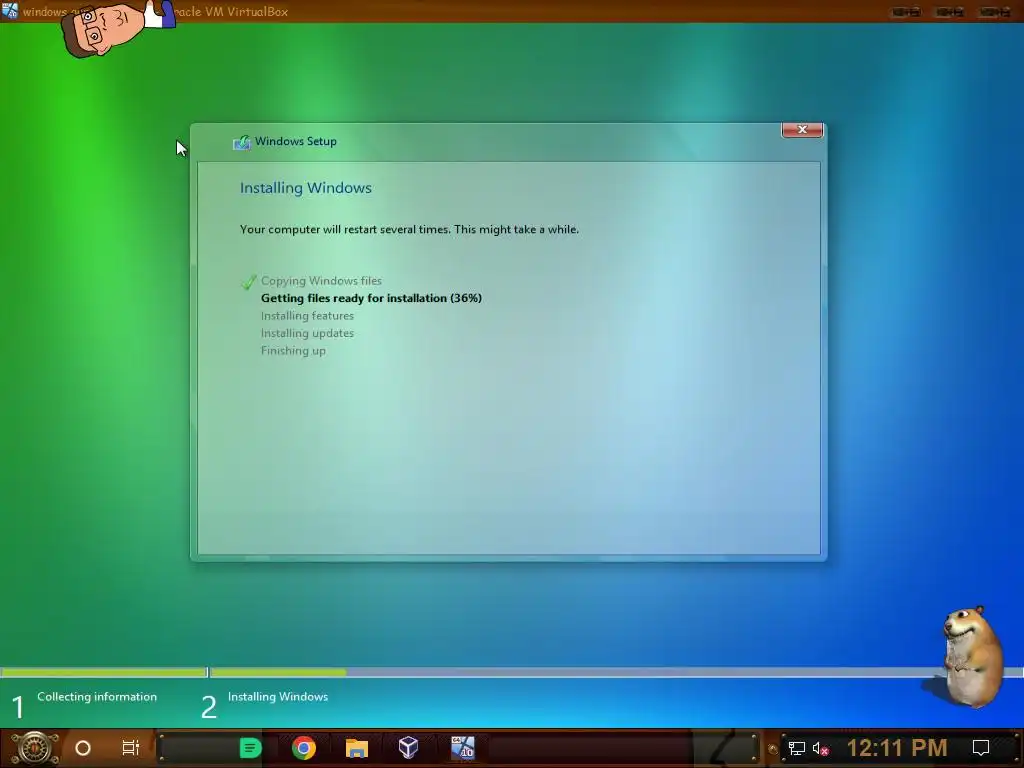The image size is (1024, 768).
Task: Click the 'Collecting information' stage label
Action: (x=97, y=697)
